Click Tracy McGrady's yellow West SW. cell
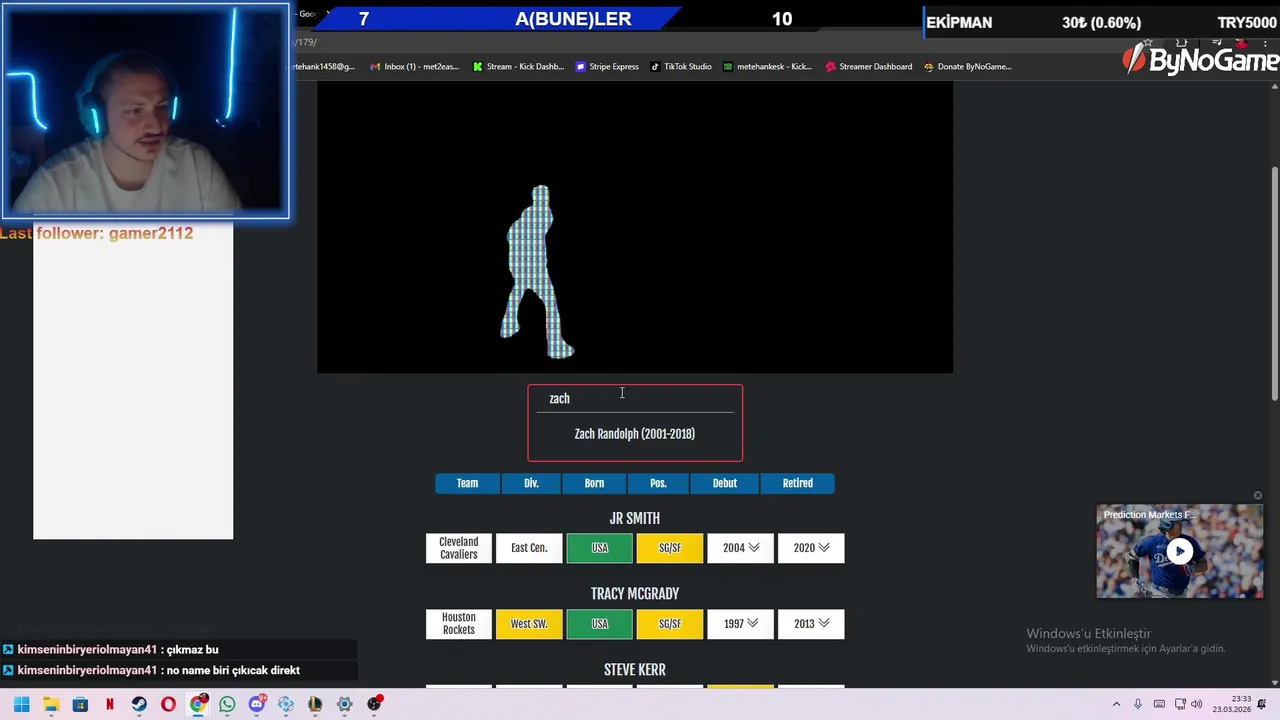 click(x=529, y=624)
